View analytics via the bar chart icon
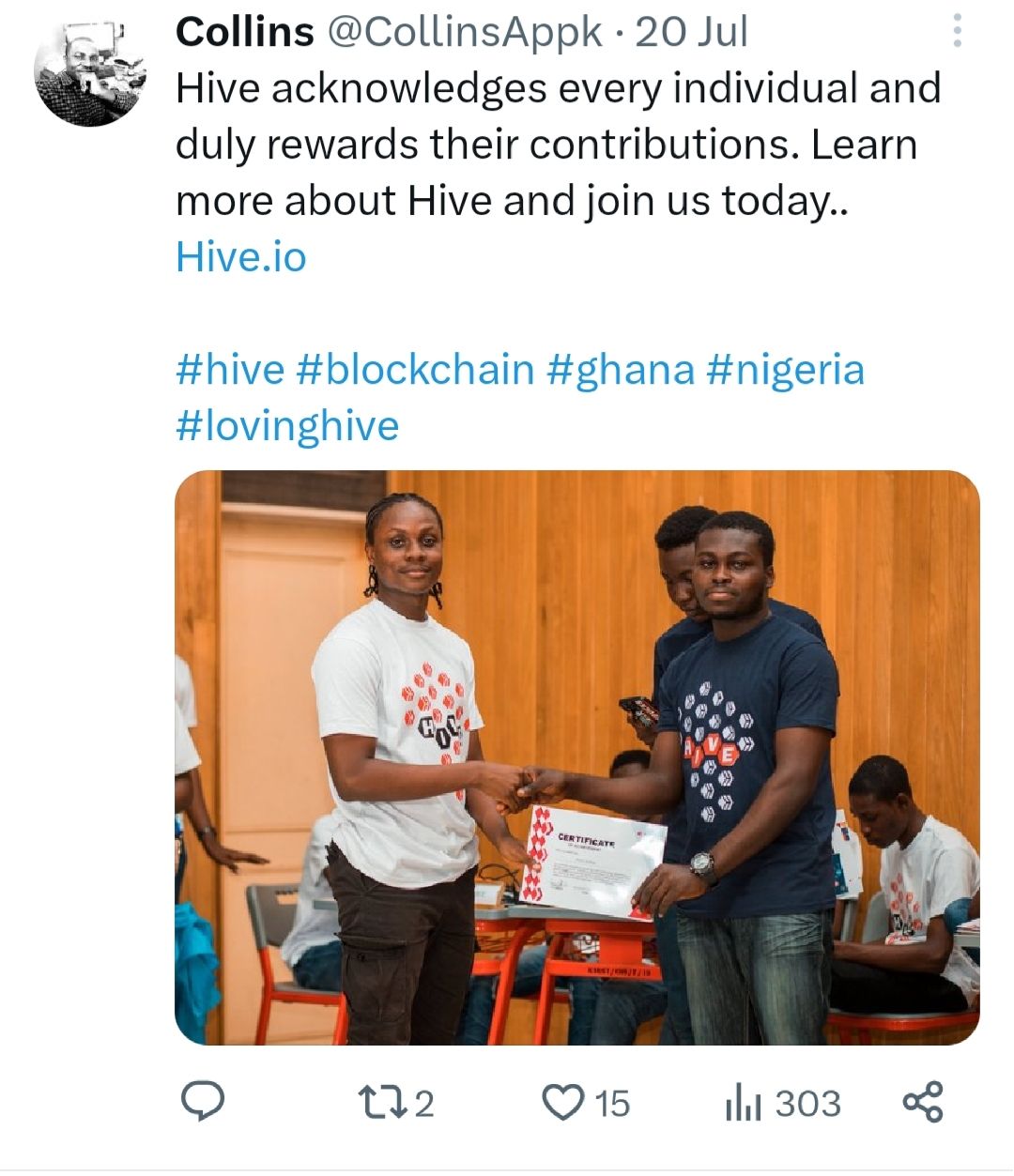 coord(743,1103)
